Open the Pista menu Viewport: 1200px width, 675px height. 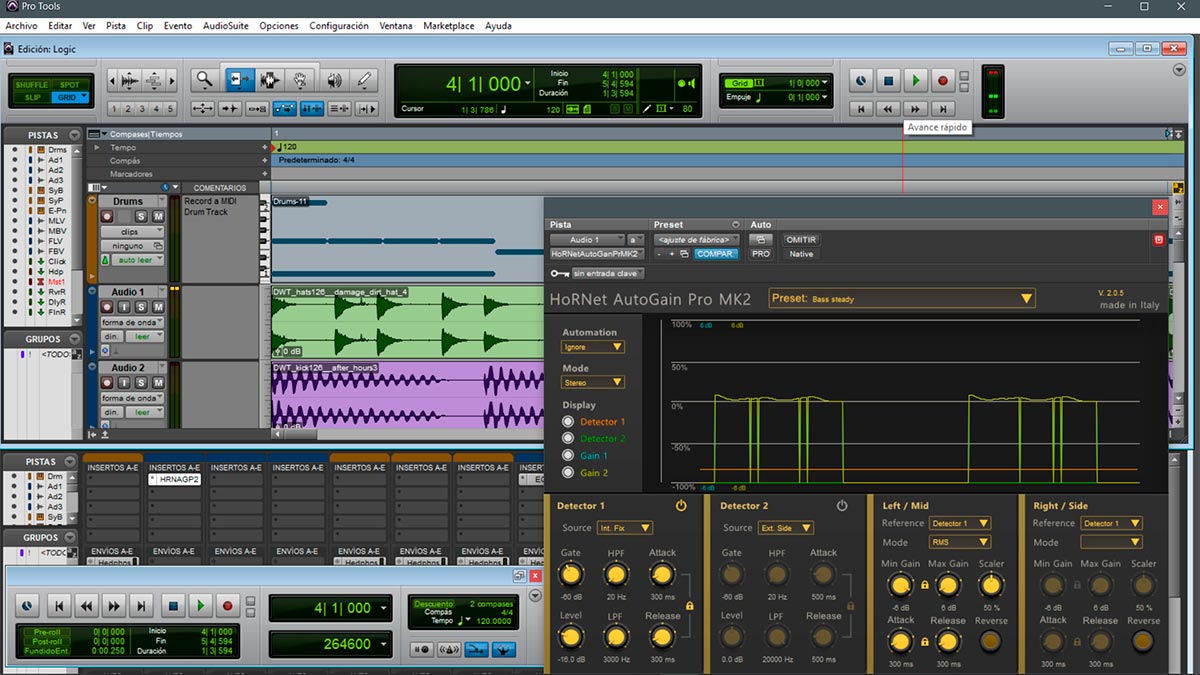coord(116,26)
